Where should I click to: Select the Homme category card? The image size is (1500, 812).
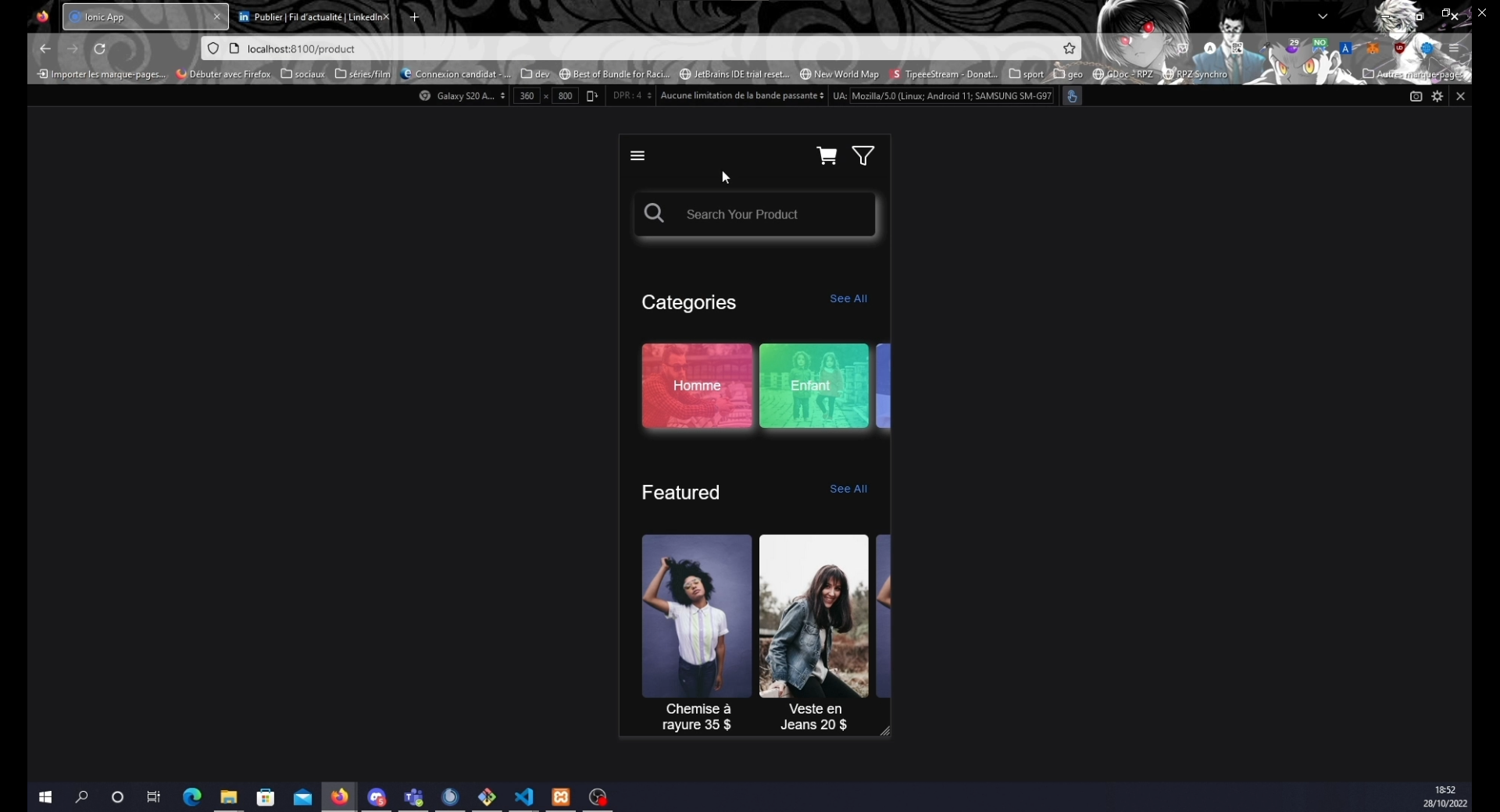pos(697,386)
